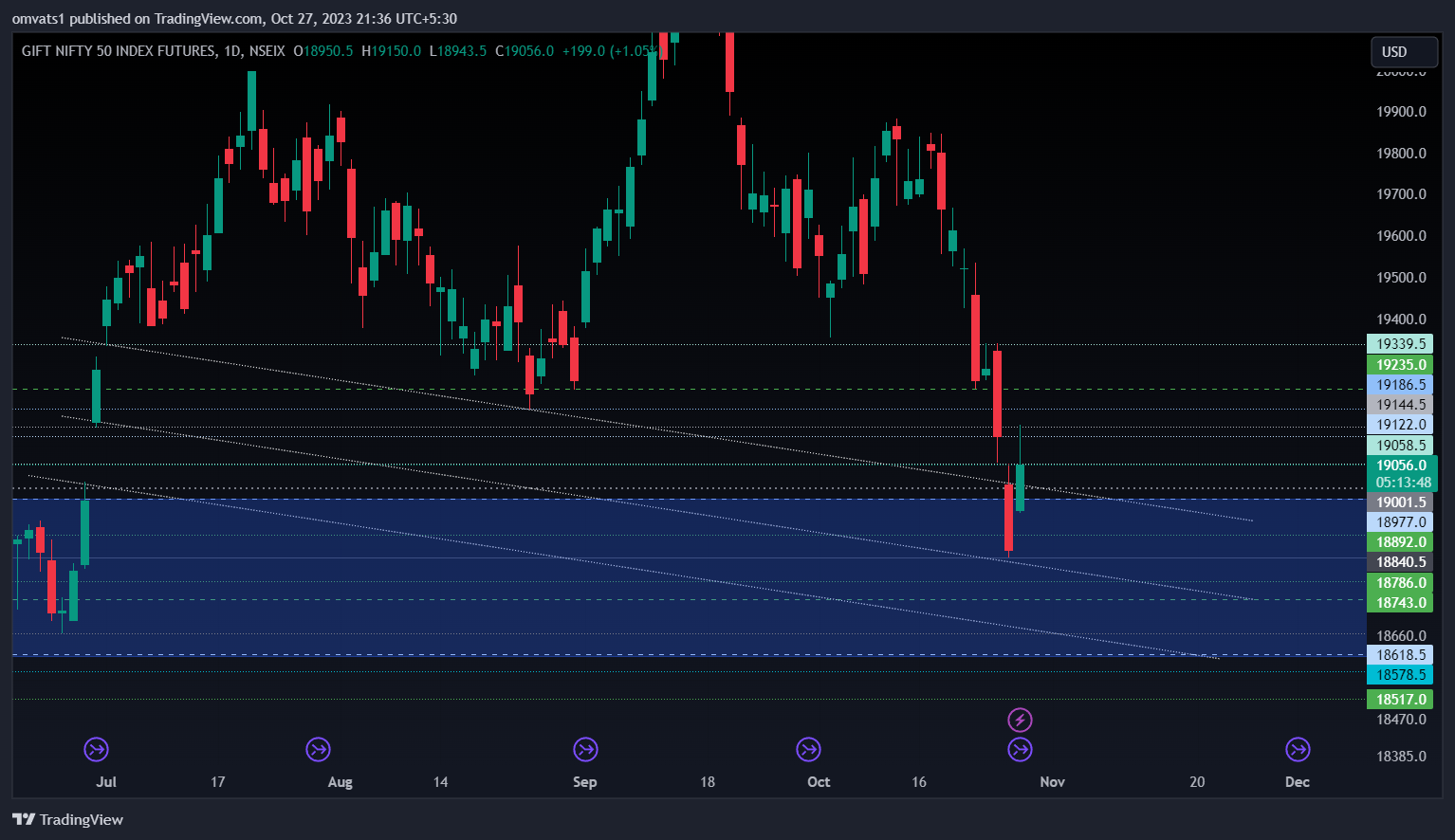The image size is (1455, 840).
Task: Select the 18840.5 price label
Action: [x=1400, y=562]
